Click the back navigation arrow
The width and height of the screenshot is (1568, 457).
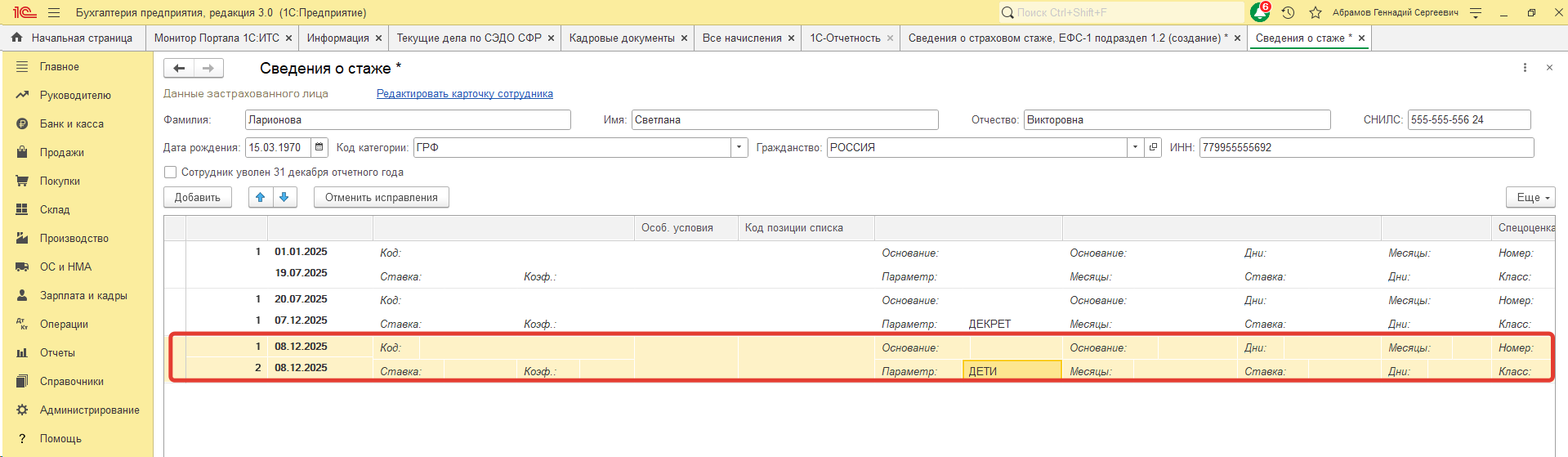coord(179,68)
